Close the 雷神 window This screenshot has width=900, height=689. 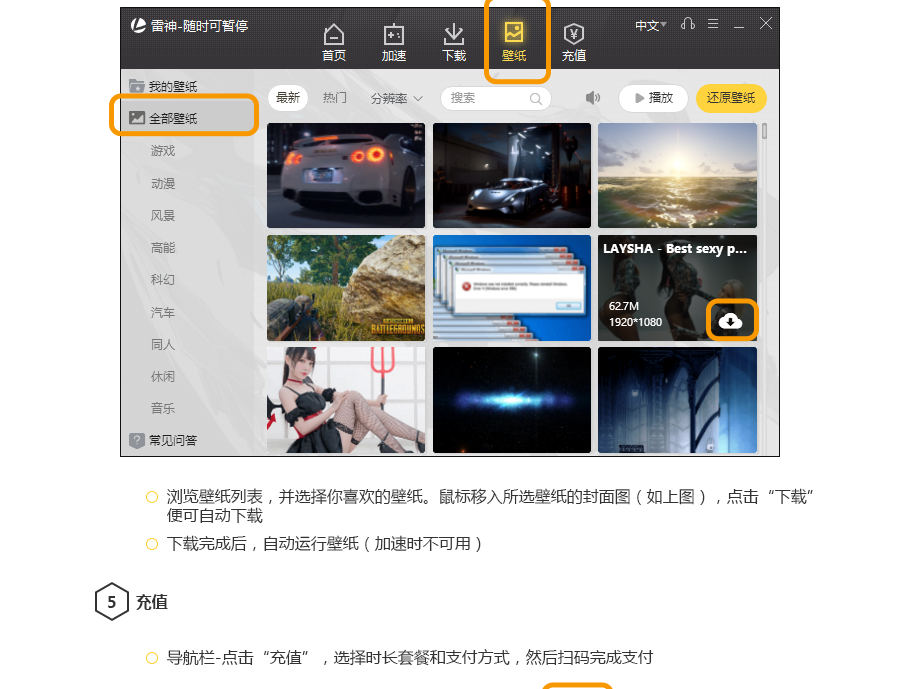tap(766, 23)
